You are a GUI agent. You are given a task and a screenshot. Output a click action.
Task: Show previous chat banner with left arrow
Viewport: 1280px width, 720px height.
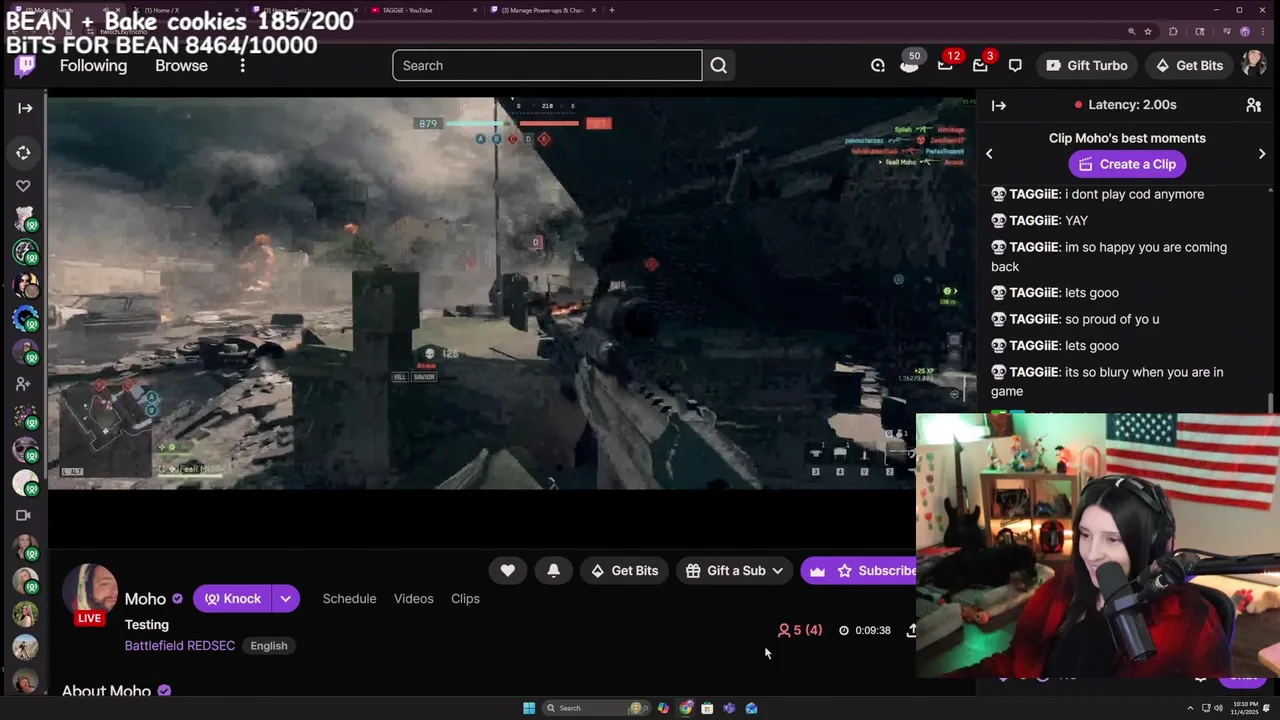tap(989, 154)
